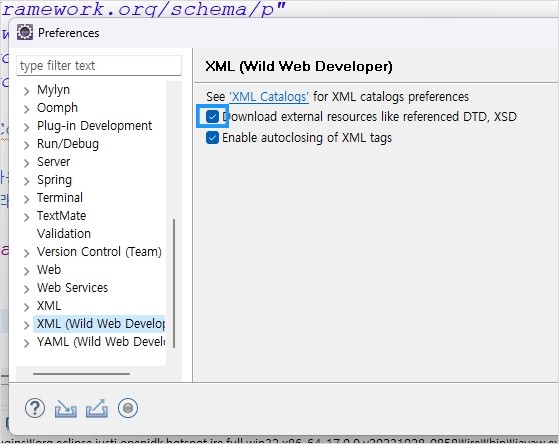Click the export preferences icon
The image size is (559, 444).
click(x=97, y=409)
